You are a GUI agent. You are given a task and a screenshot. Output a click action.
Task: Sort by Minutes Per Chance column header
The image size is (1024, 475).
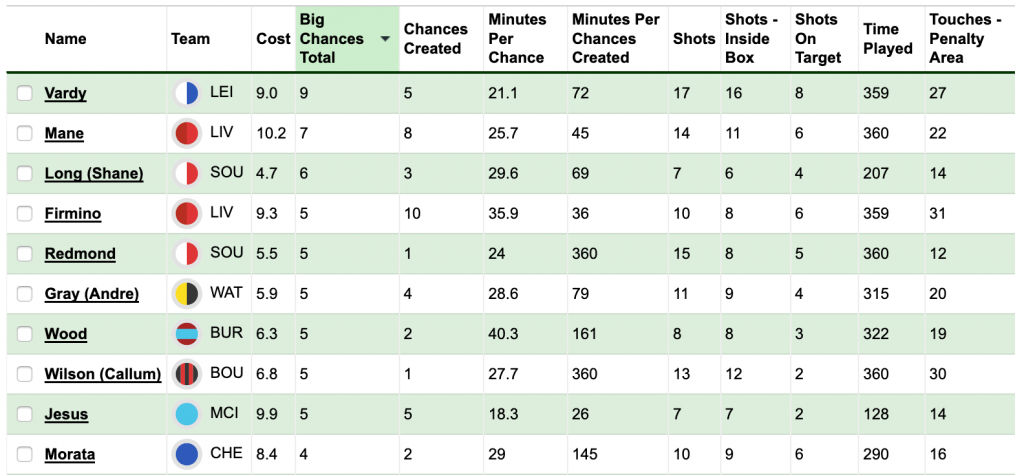517,39
